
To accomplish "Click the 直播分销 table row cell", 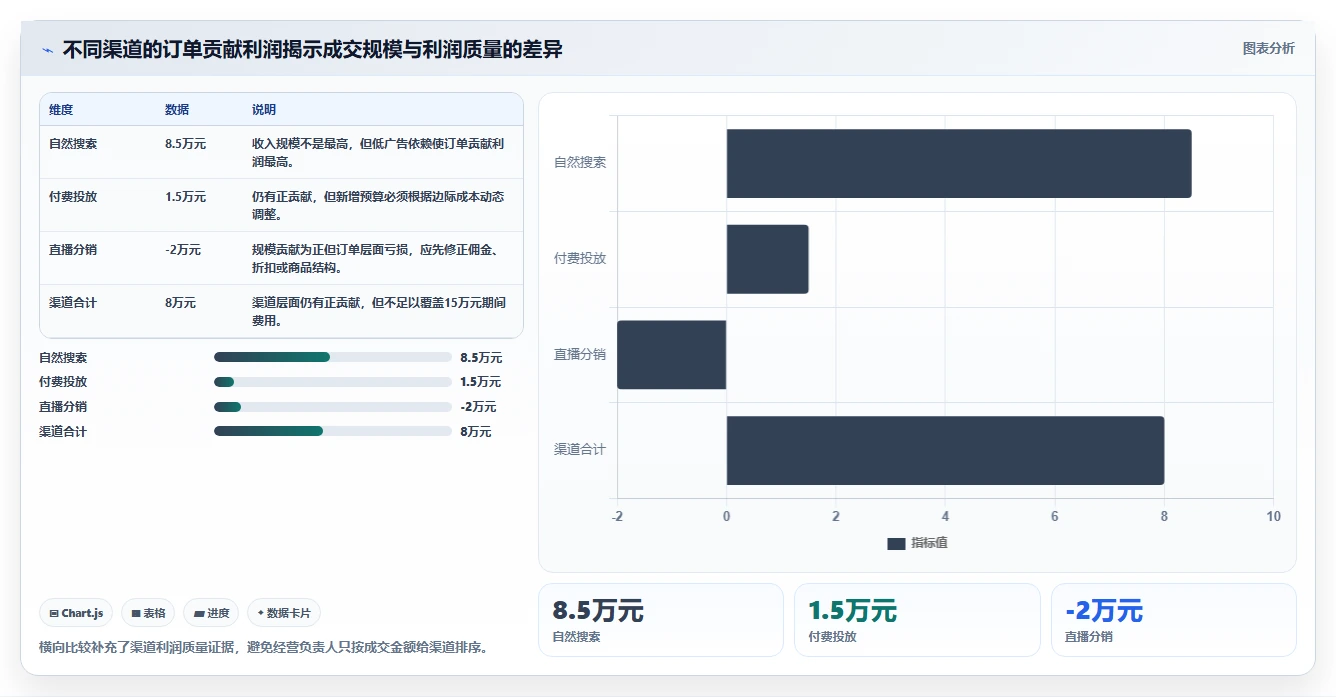I will pos(73,250).
